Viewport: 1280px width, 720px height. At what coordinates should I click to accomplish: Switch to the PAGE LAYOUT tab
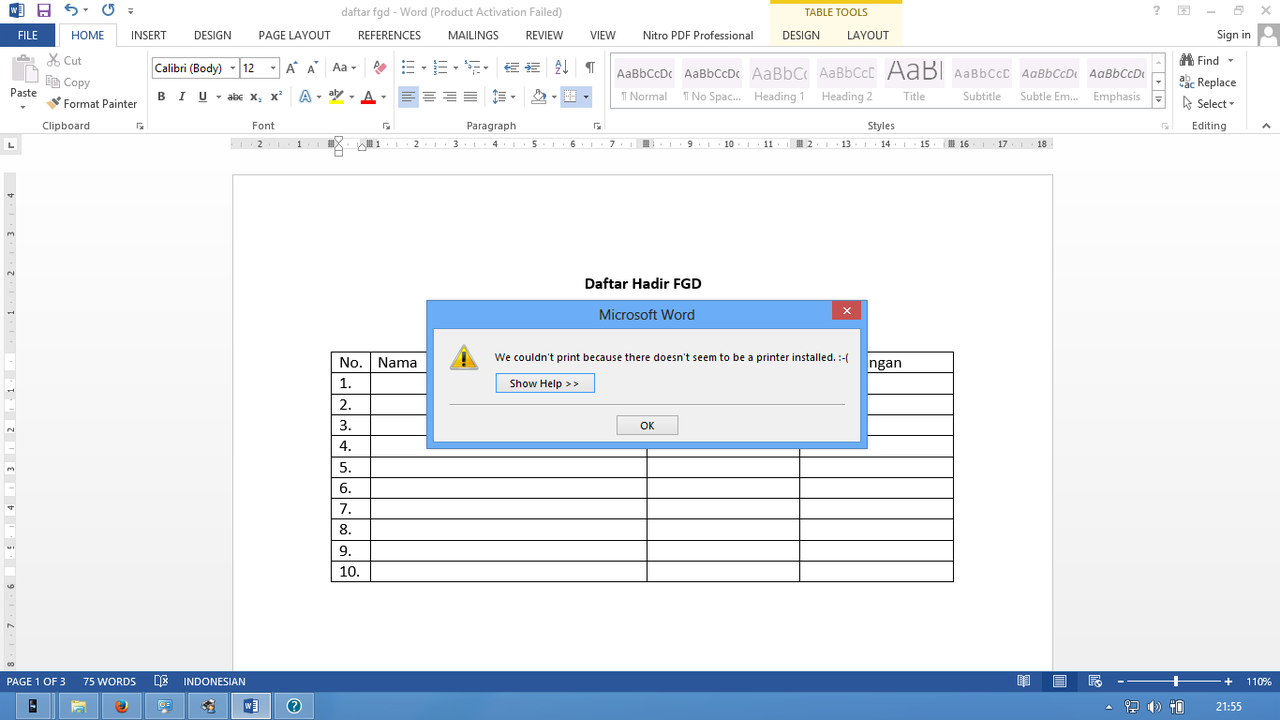click(x=294, y=35)
